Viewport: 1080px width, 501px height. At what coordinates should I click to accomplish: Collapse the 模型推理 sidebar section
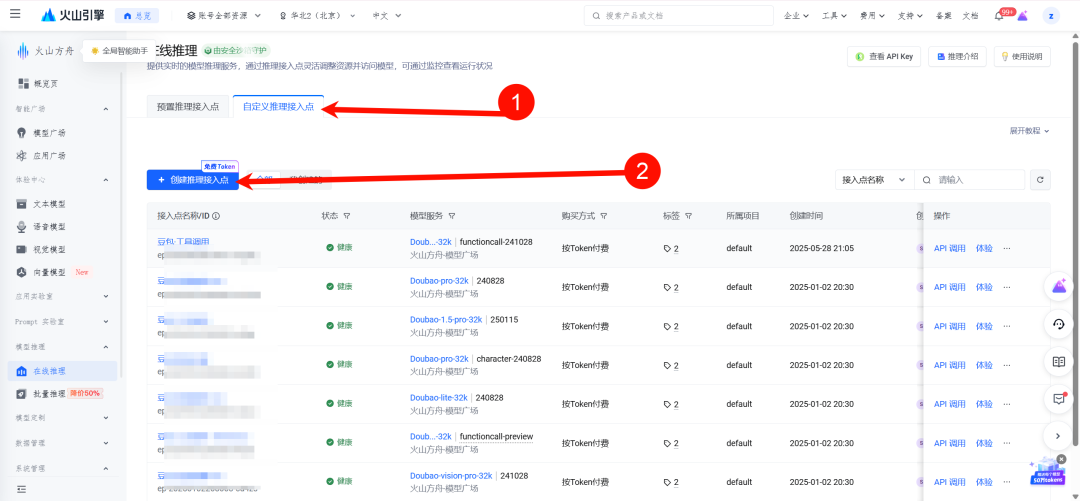[x=106, y=347]
